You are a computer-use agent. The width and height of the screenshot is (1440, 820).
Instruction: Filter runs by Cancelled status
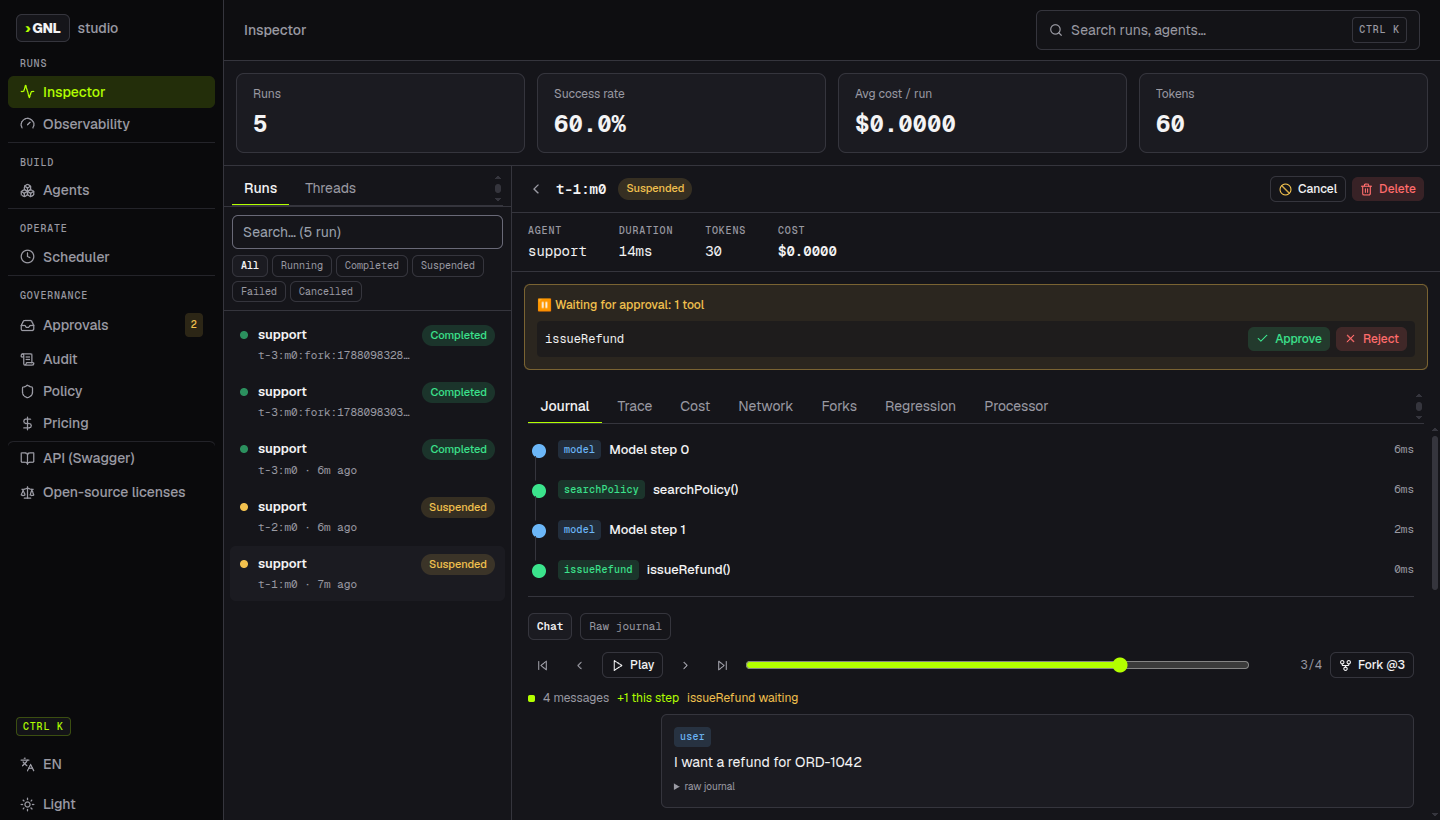(325, 292)
